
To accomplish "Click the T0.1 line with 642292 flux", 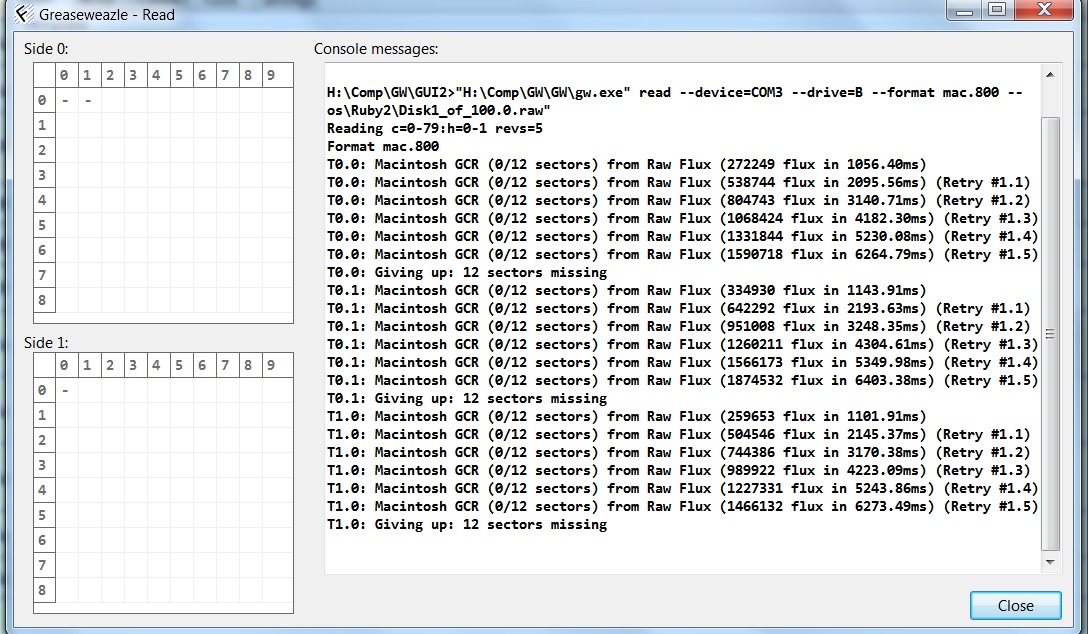I will pos(679,309).
